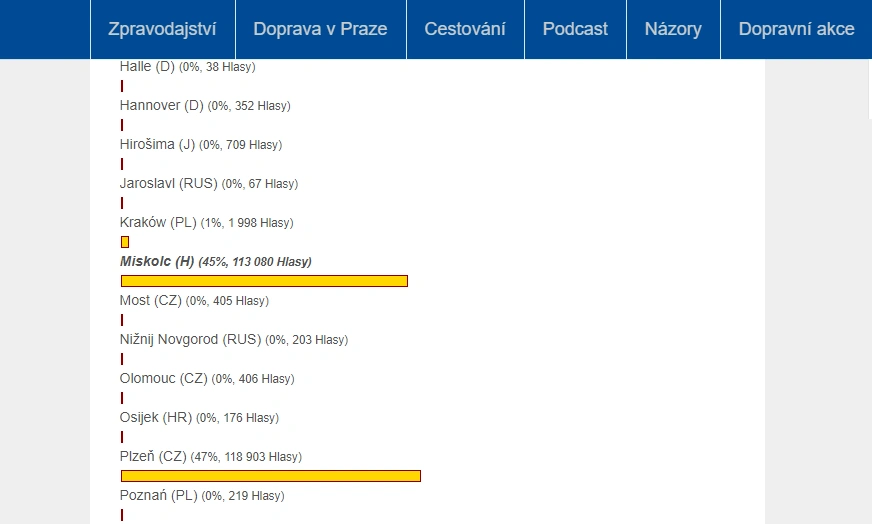The image size is (872, 524).
Task: Click the Hannover (D) poll entry
Action: 161,105
